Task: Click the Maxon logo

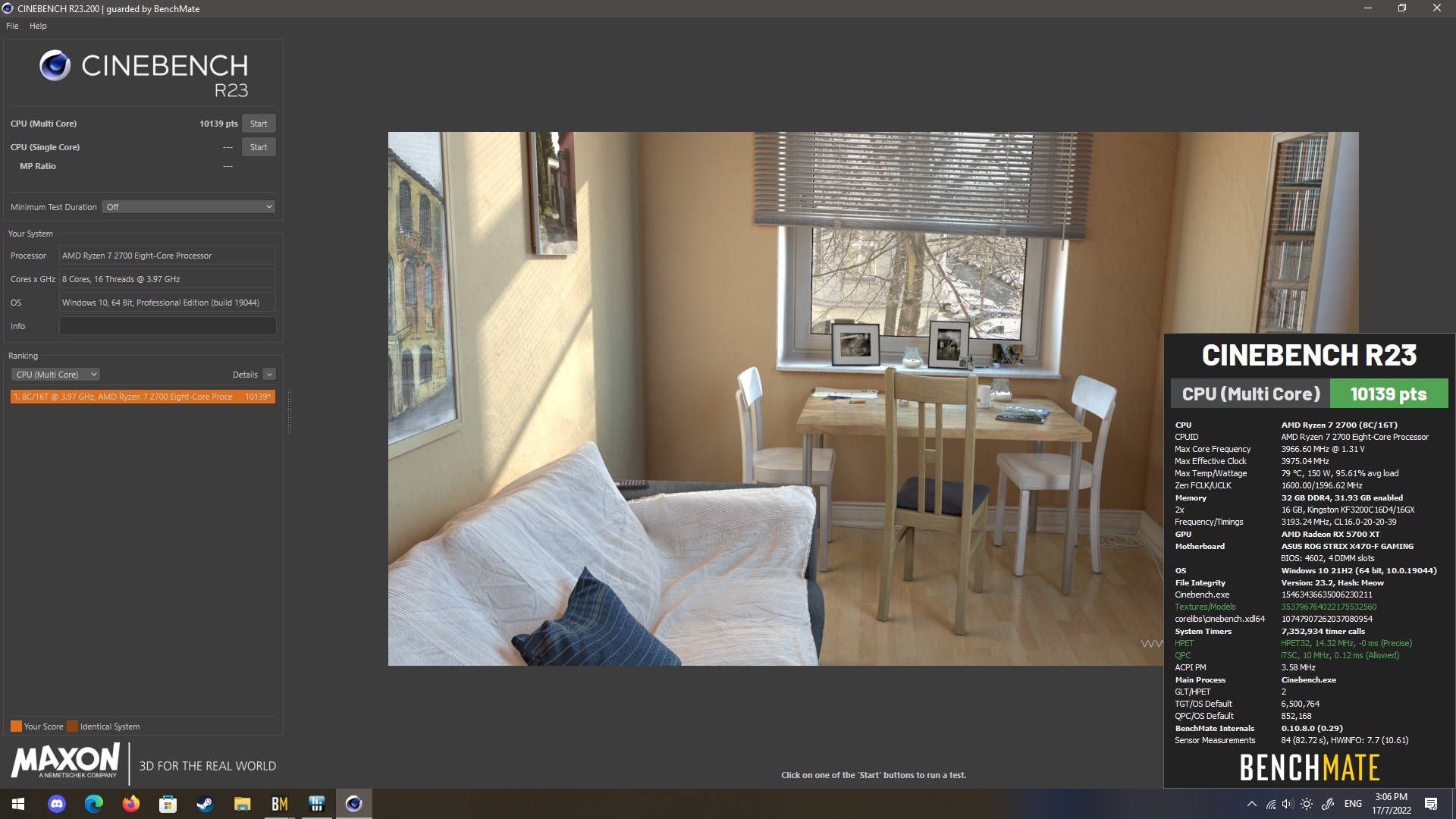Action: click(x=65, y=761)
